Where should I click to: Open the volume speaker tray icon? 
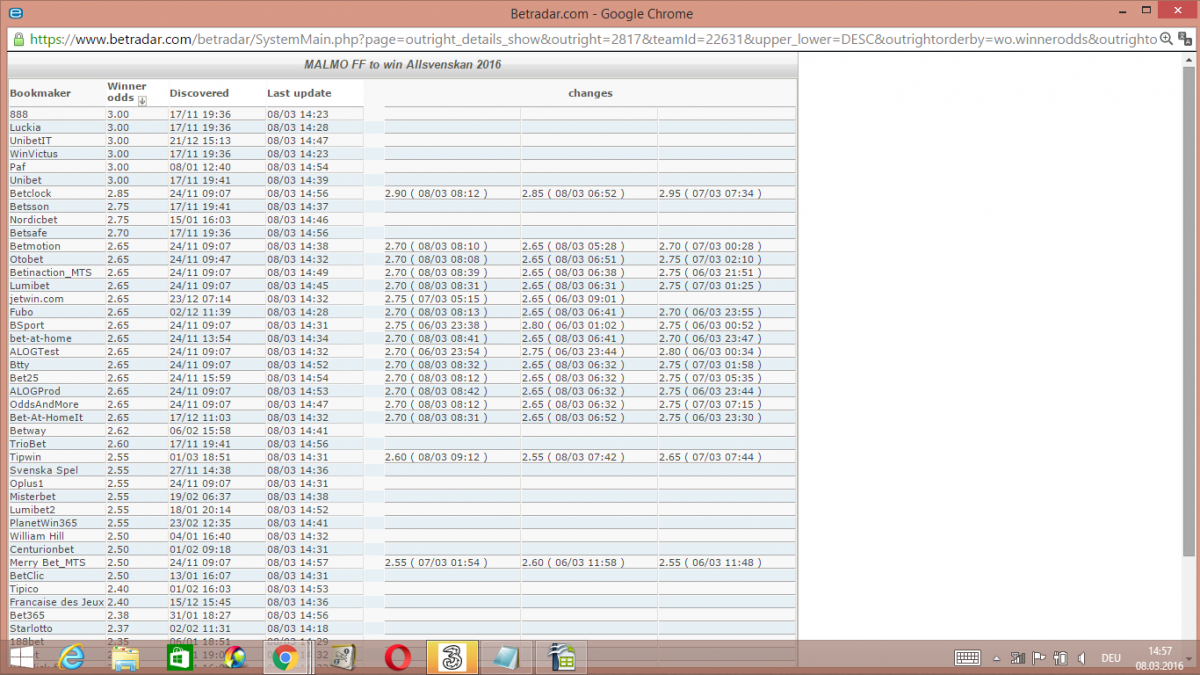[x=1081, y=657]
